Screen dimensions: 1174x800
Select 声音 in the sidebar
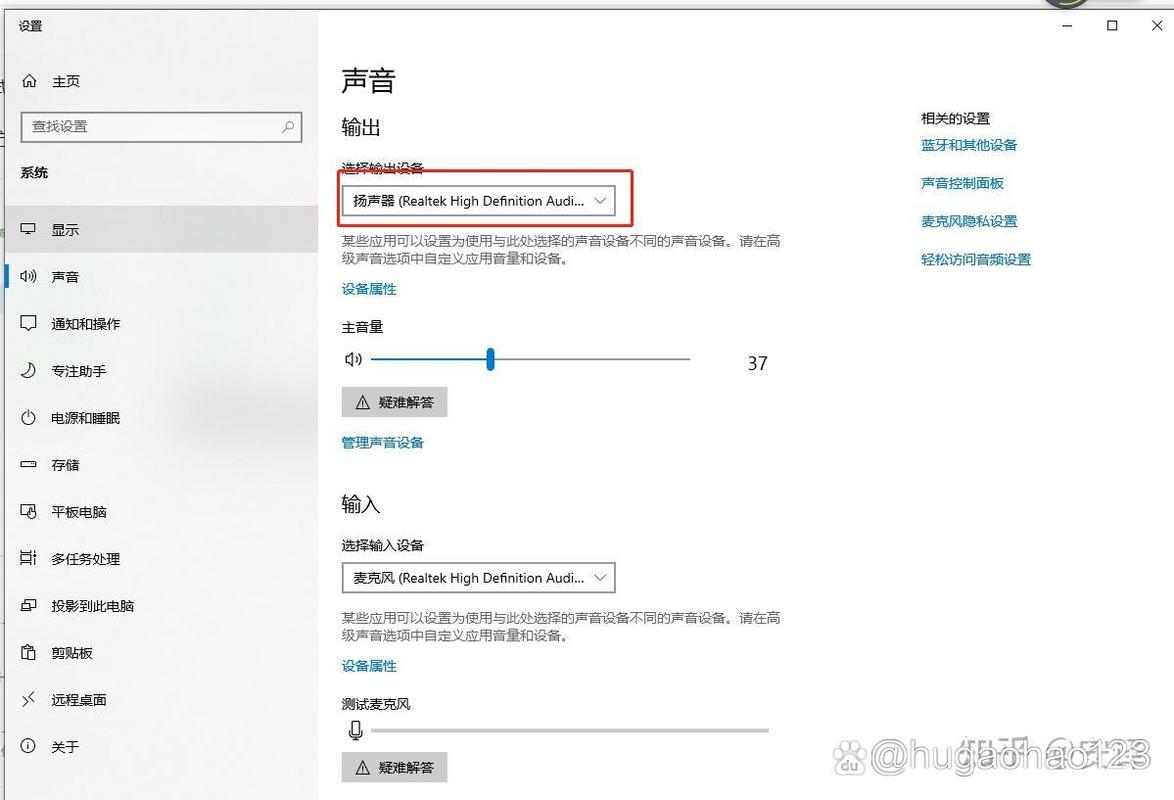(162, 276)
